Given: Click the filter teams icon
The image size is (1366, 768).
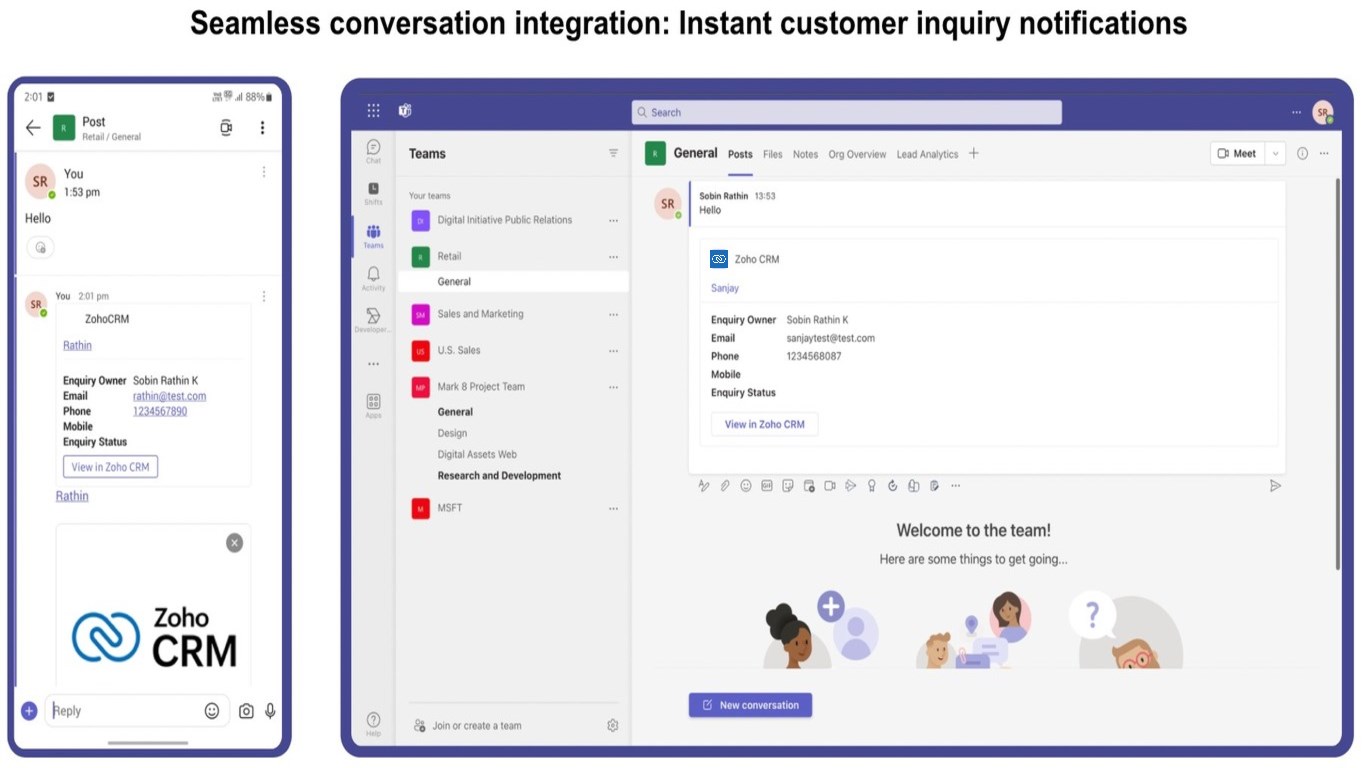Looking at the screenshot, I should pyautogui.click(x=613, y=153).
